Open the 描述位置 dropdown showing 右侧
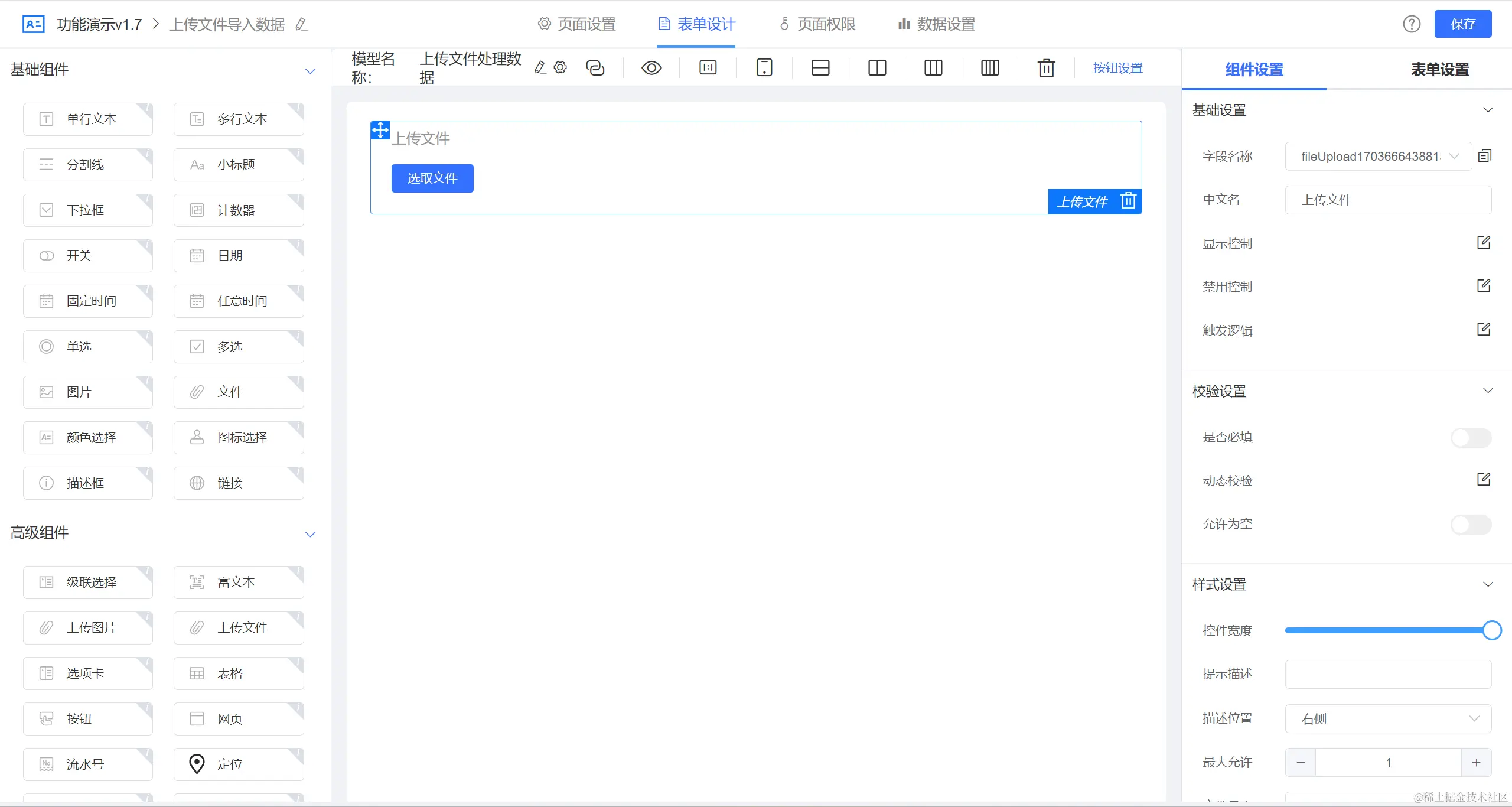The width and height of the screenshot is (1512, 807). click(1388, 718)
